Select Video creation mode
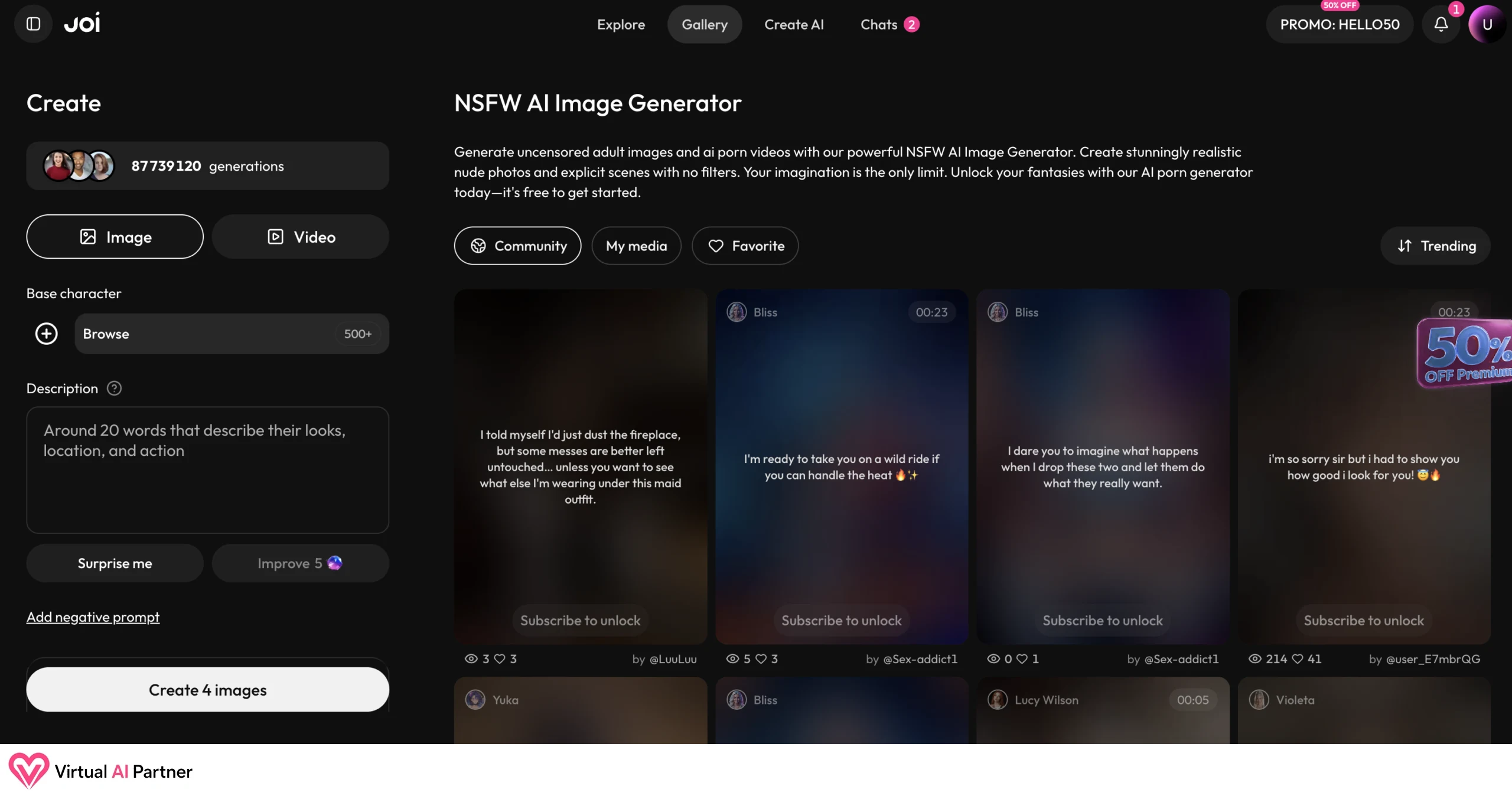Screen dimensions: 1512x799 click(x=301, y=237)
